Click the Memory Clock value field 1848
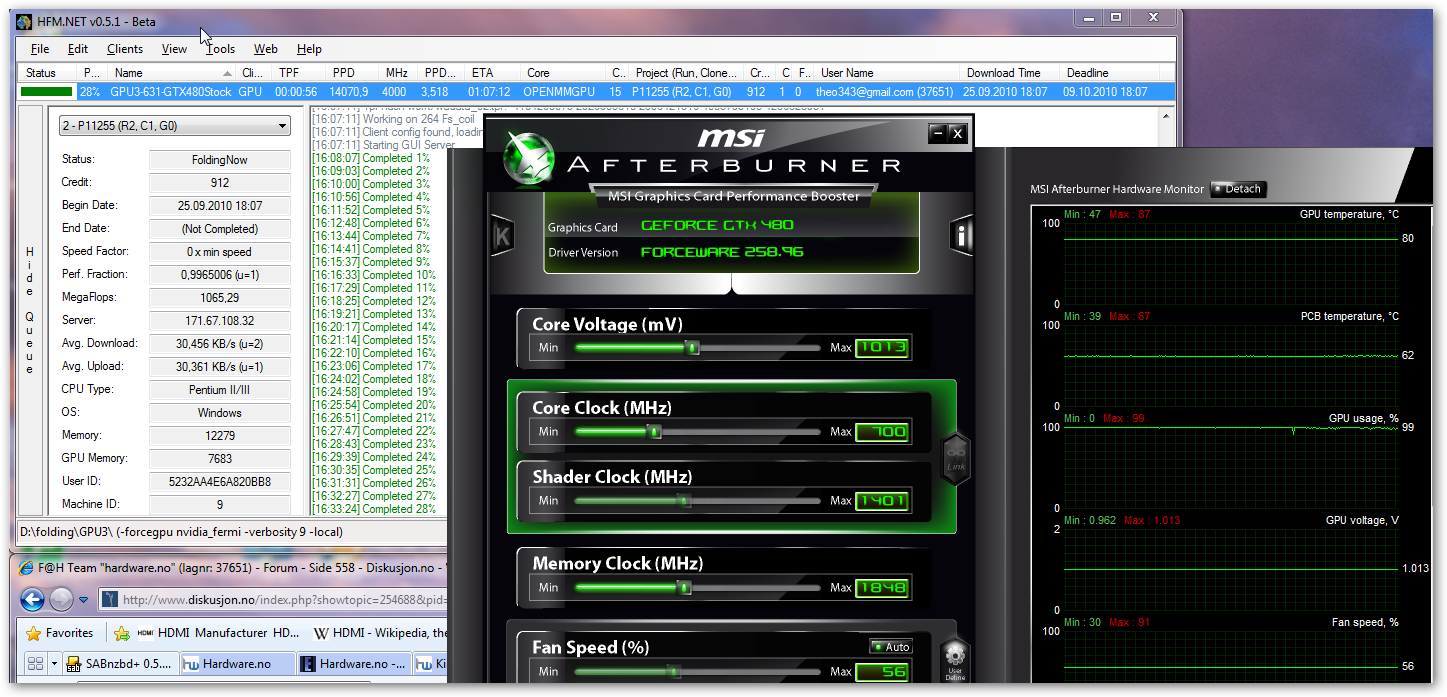 tap(882, 588)
